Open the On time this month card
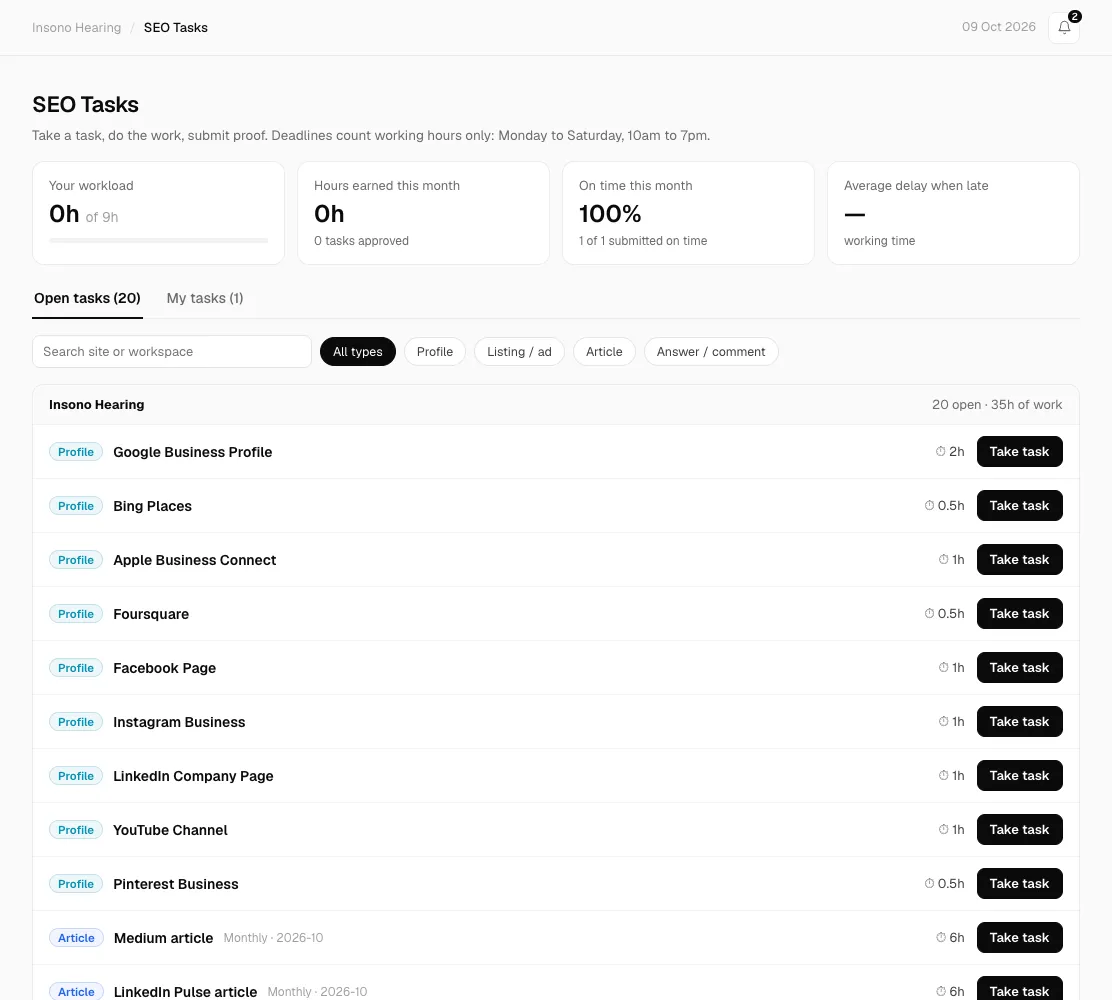The width and height of the screenshot is (1112, 1000). [688, 213]
